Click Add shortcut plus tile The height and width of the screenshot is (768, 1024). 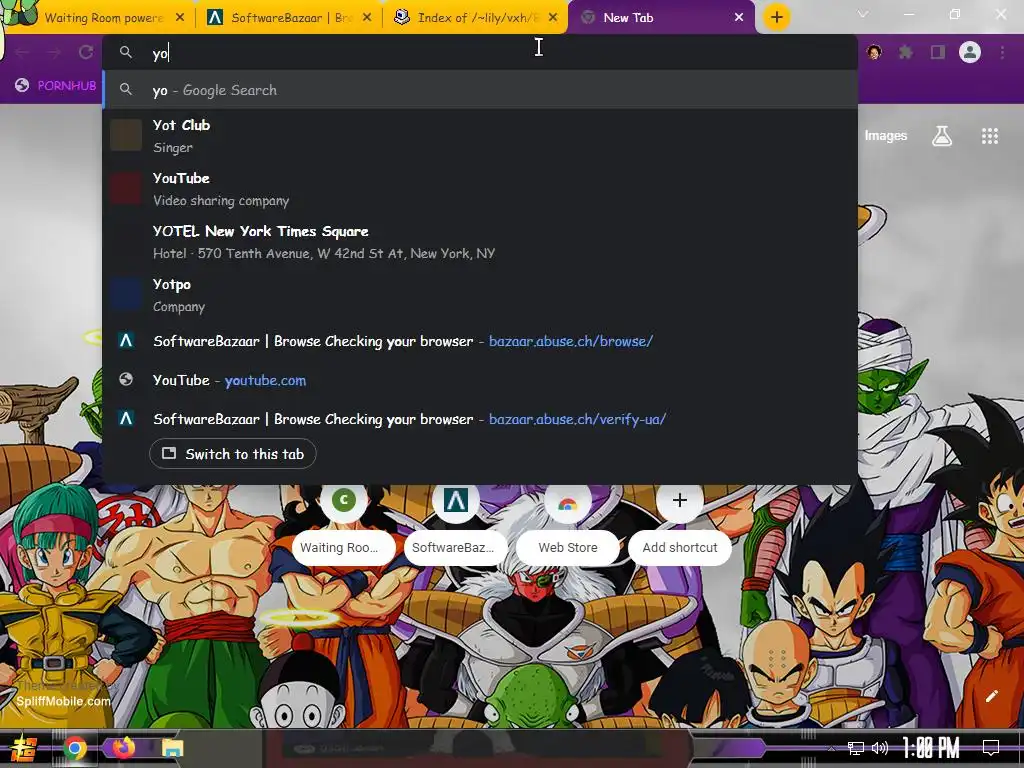pyautogui.click(x=680, y=524)
